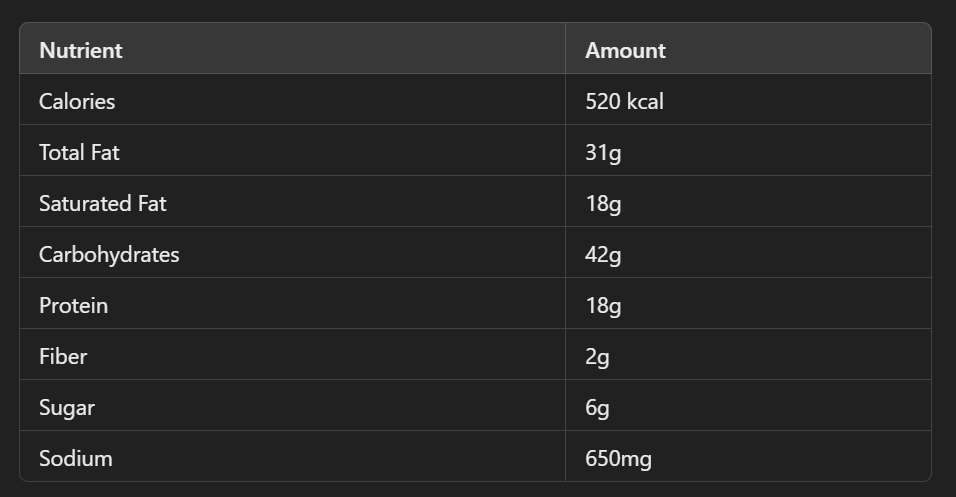Click the Nutrient column header

click(80, 50)
